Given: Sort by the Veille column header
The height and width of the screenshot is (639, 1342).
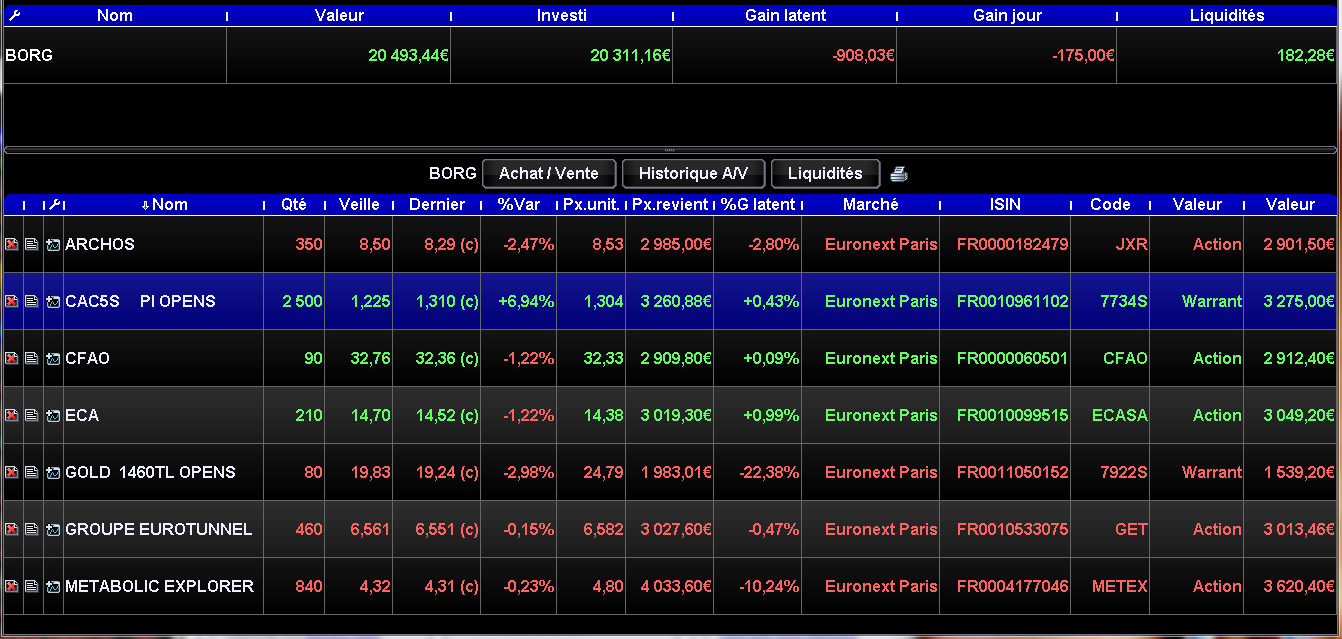Looking at the screenshot, I should click(x=360, y=204).
